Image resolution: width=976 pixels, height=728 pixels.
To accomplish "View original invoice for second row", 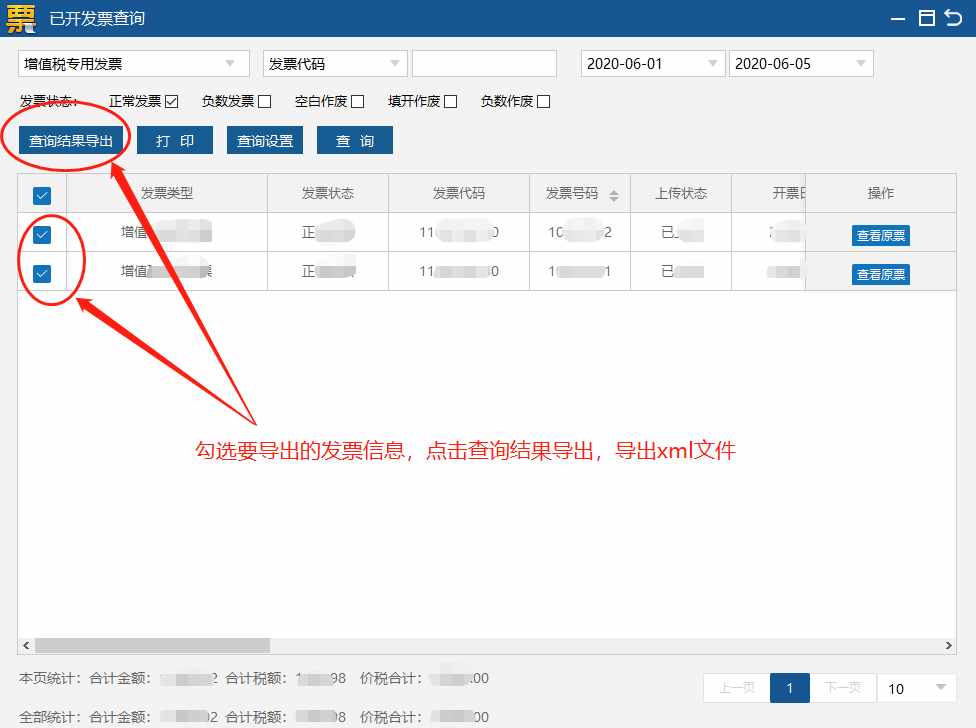I will click(x=881, y=274).
